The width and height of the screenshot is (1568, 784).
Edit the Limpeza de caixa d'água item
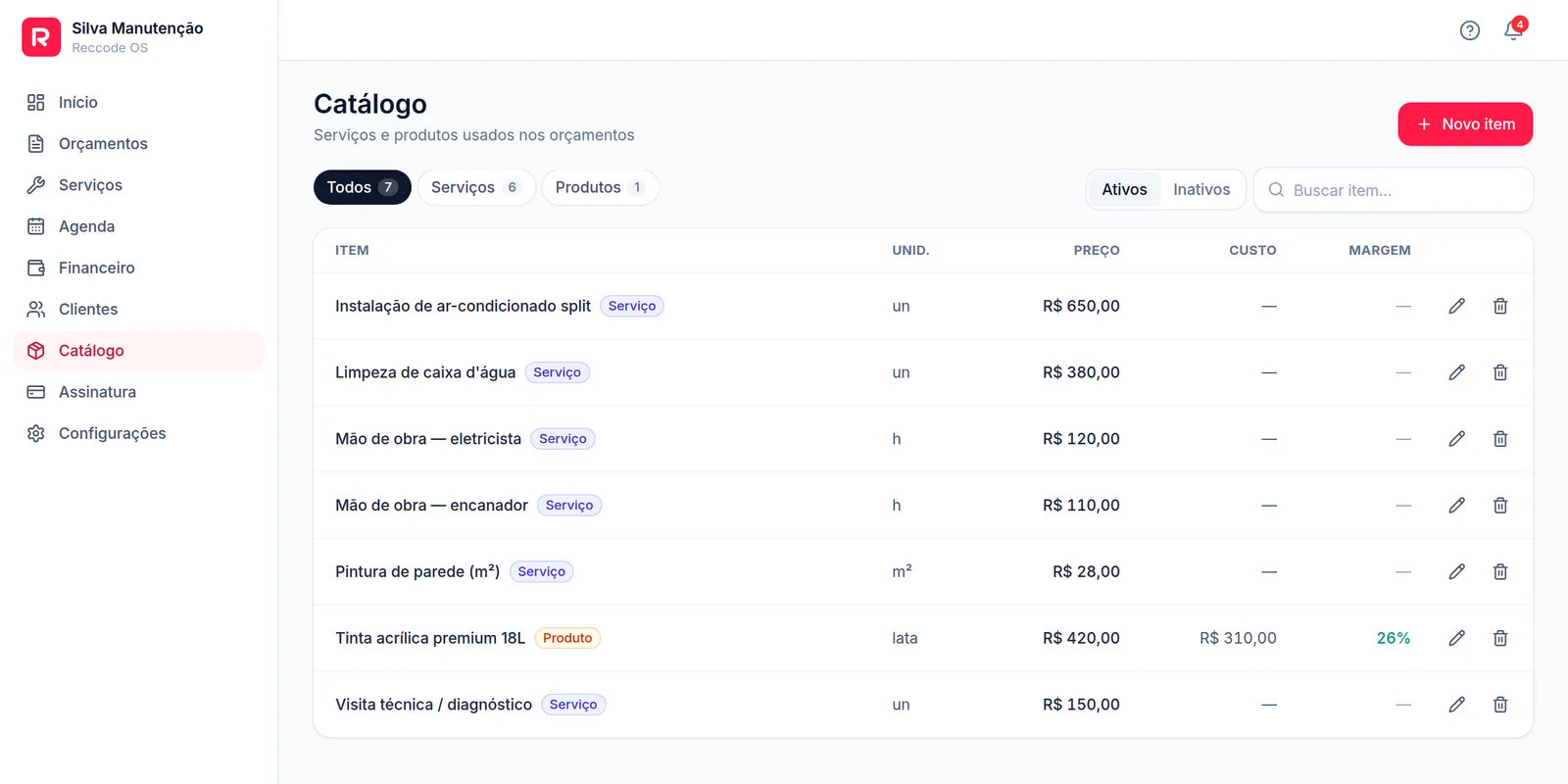tap(1457, 372)
